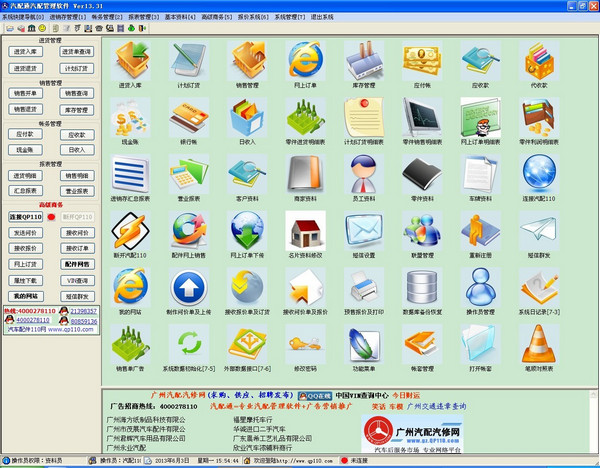Open 短信设置 envelope icon
Viewport: 600px width, 468px height.
pyautogui.click(x=364, y=231)
